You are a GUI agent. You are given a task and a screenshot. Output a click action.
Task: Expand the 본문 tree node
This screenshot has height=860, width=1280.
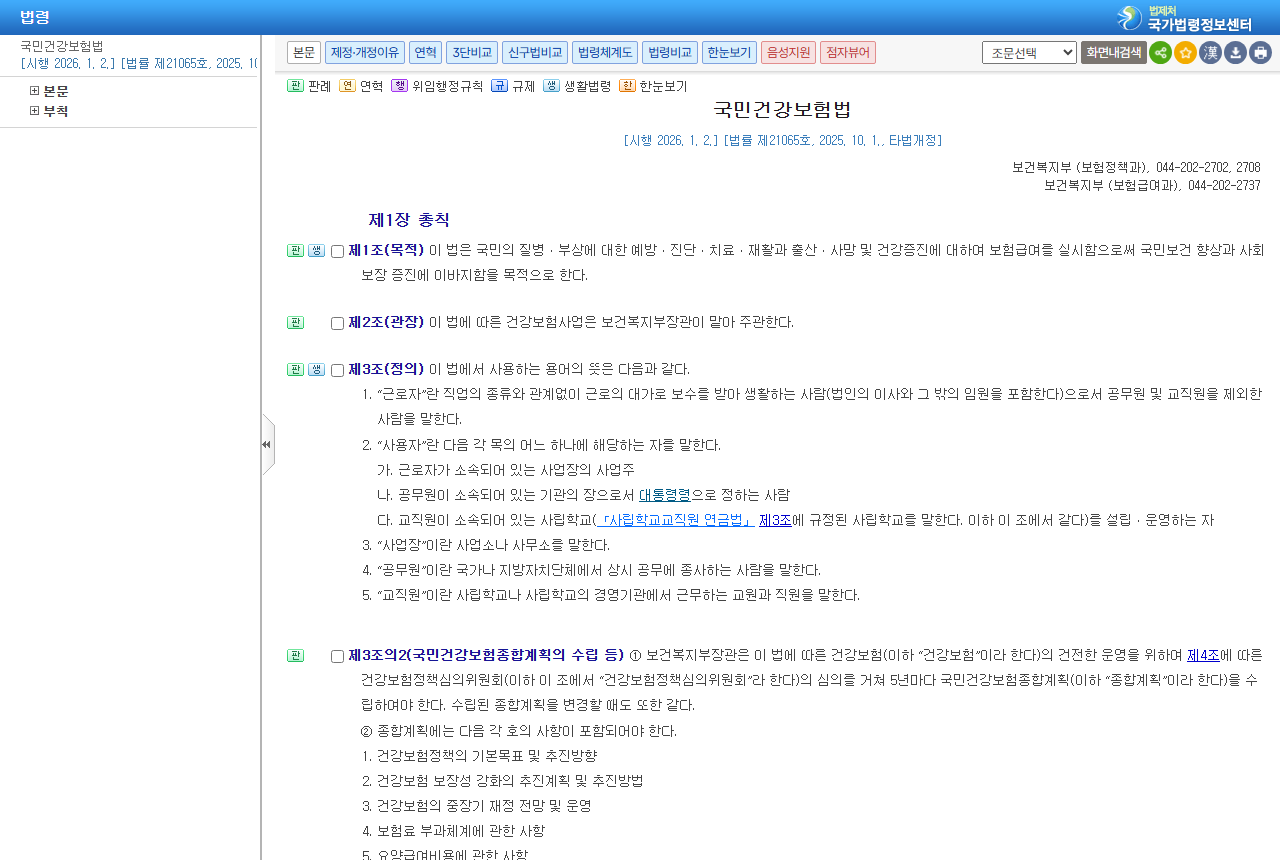[x=35, y=91]
